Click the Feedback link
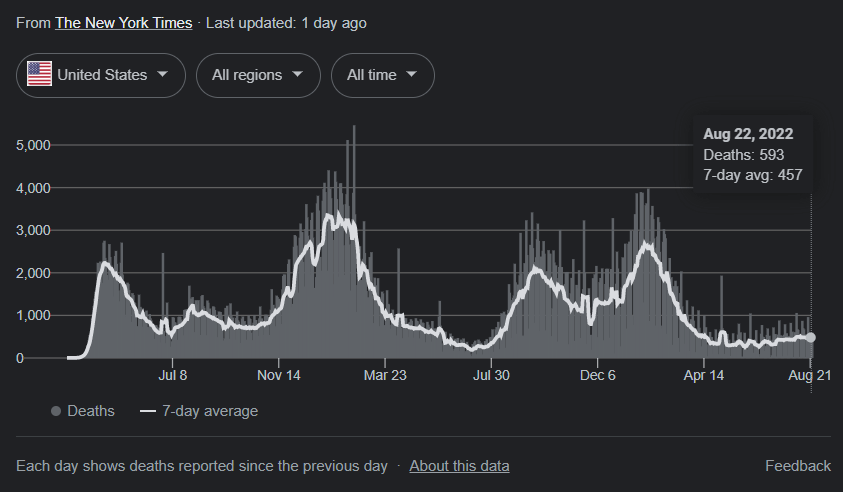This screenshot has width=843, height=492. [797, 466]
